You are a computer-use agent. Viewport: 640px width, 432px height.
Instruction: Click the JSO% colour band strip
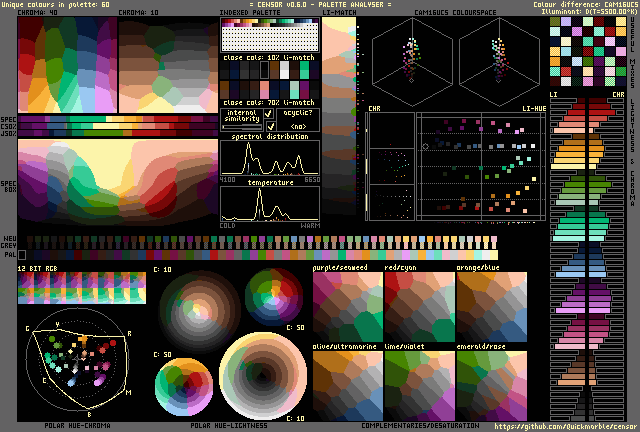(x=118, y=133)
